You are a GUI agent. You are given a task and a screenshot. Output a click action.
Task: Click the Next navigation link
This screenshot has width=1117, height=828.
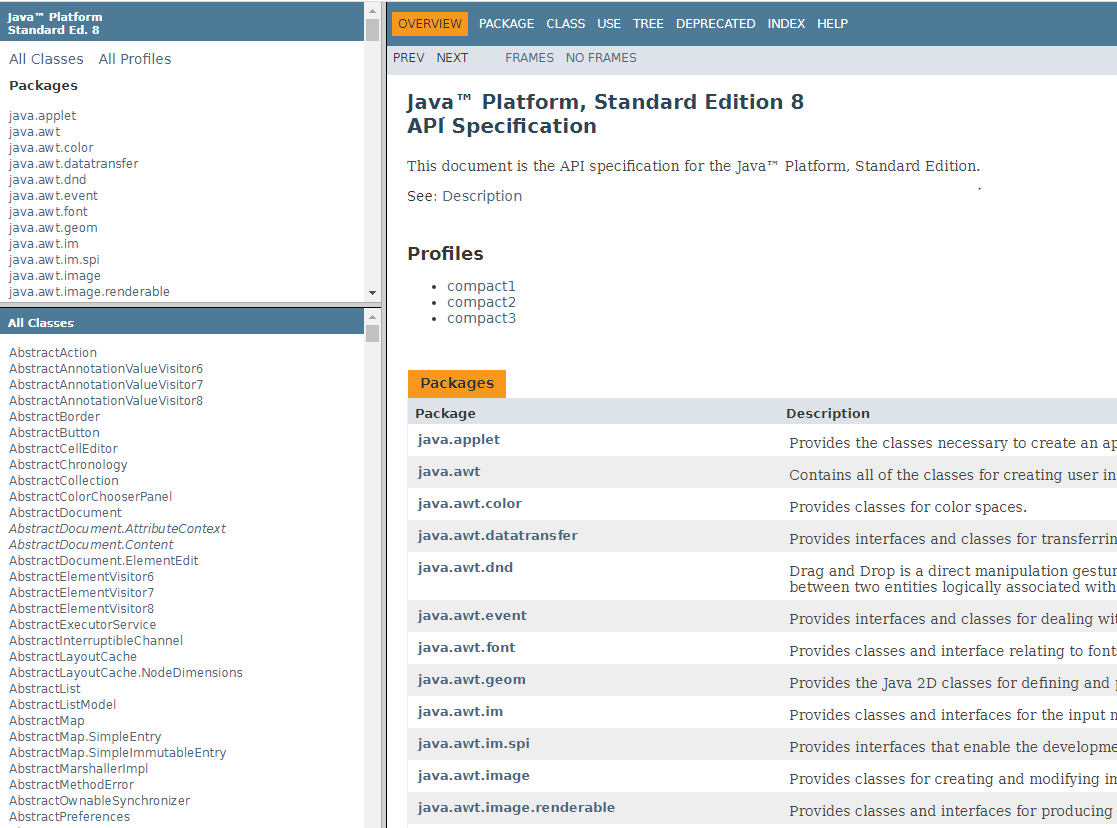point(452,58)
